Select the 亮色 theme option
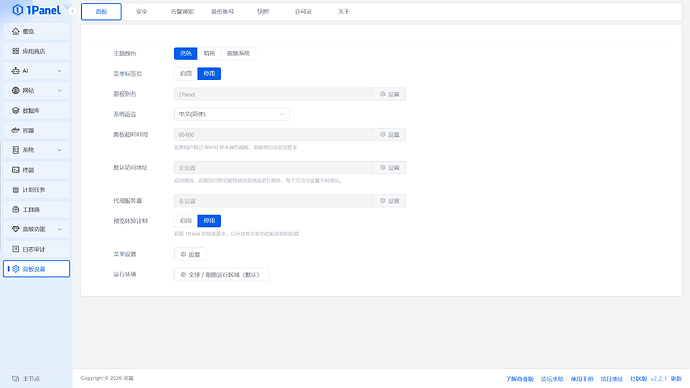 point(186,53)
